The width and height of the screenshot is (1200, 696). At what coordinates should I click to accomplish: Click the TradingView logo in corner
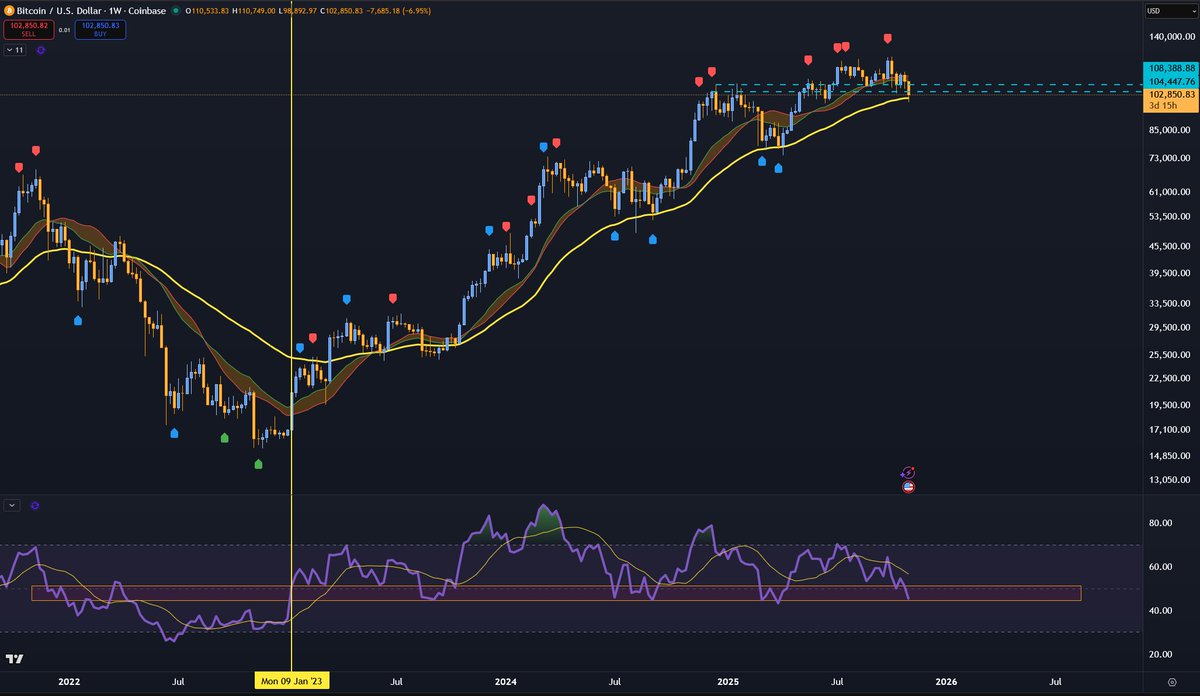coord(15,659)
